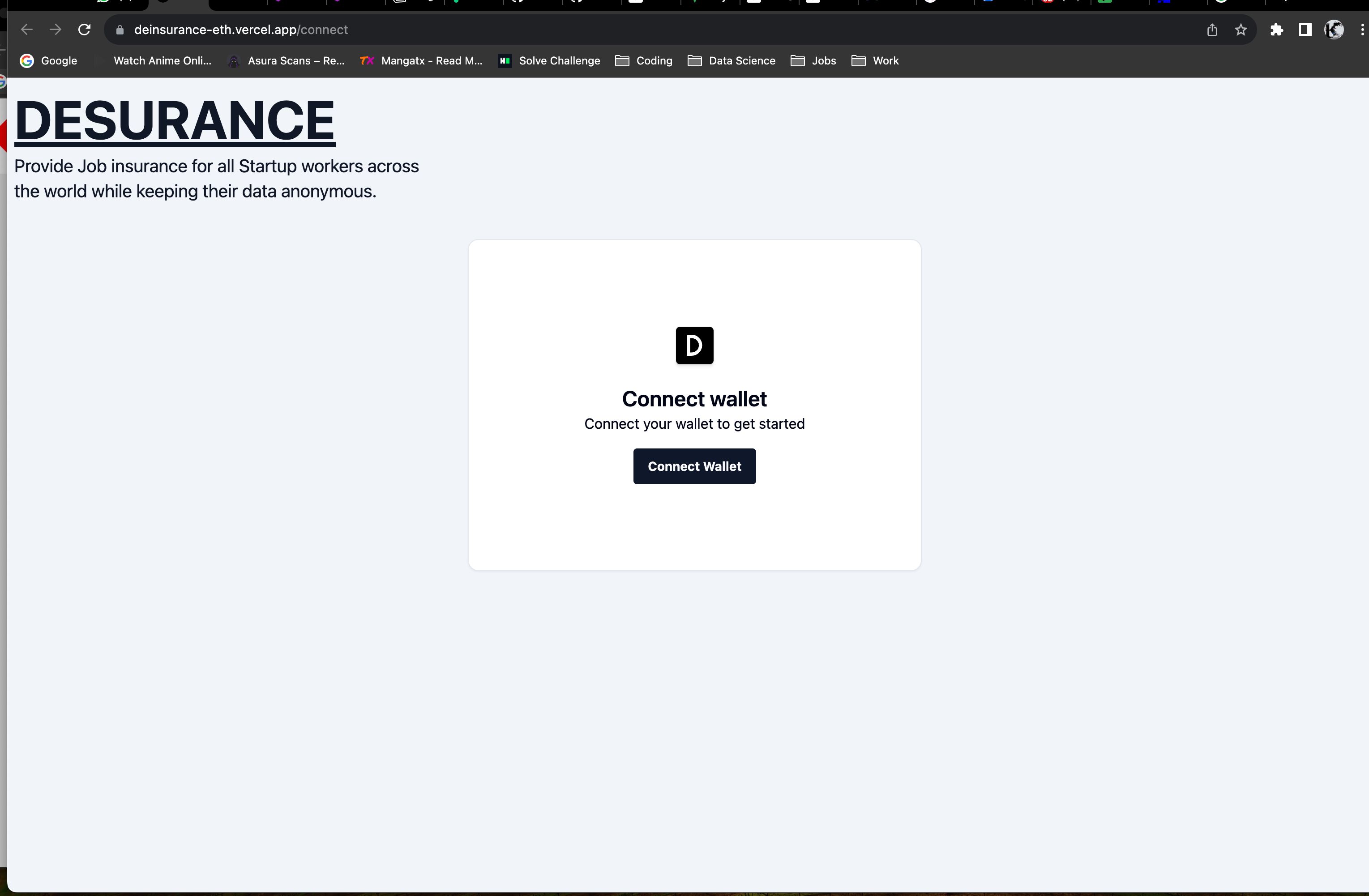Expand the Jobs bookmarks folder
The image size is (1369, 896).
tap(823, 60)
